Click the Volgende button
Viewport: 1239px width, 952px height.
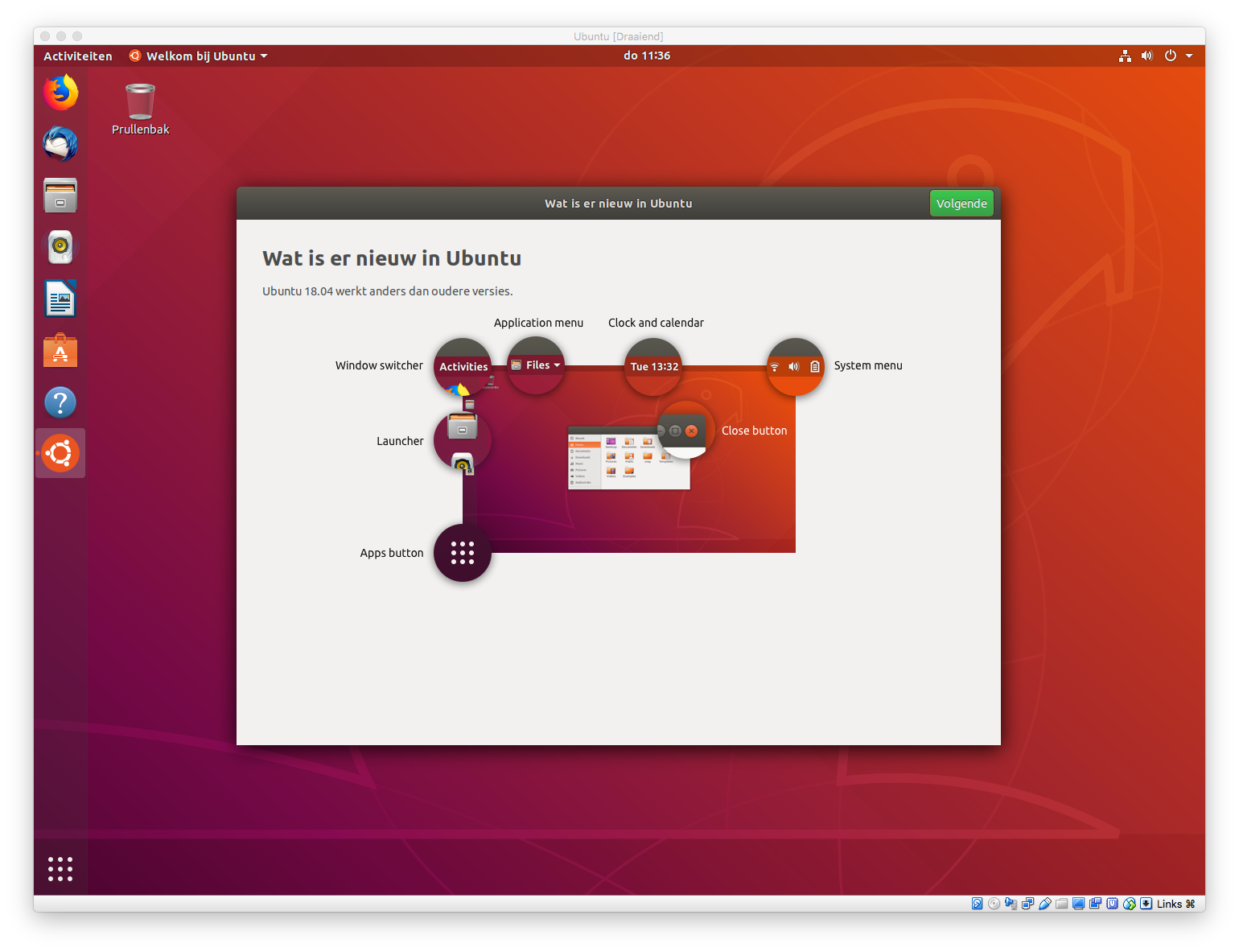click(961, 204)
